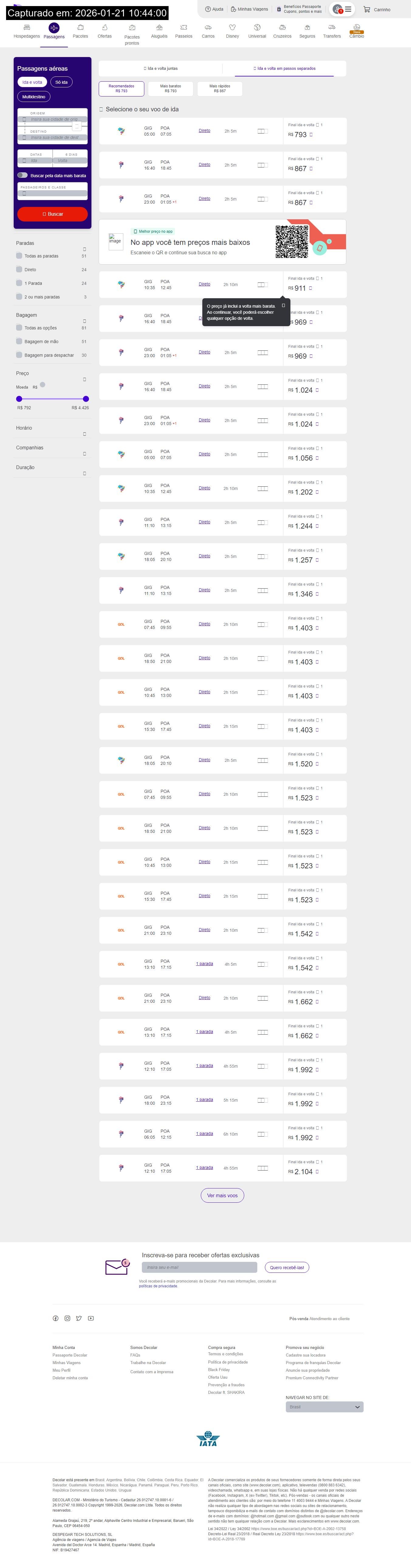Tick the Bagagem de mão checkbox
The height and width of the screenshot is (1568, 411).
19,341
